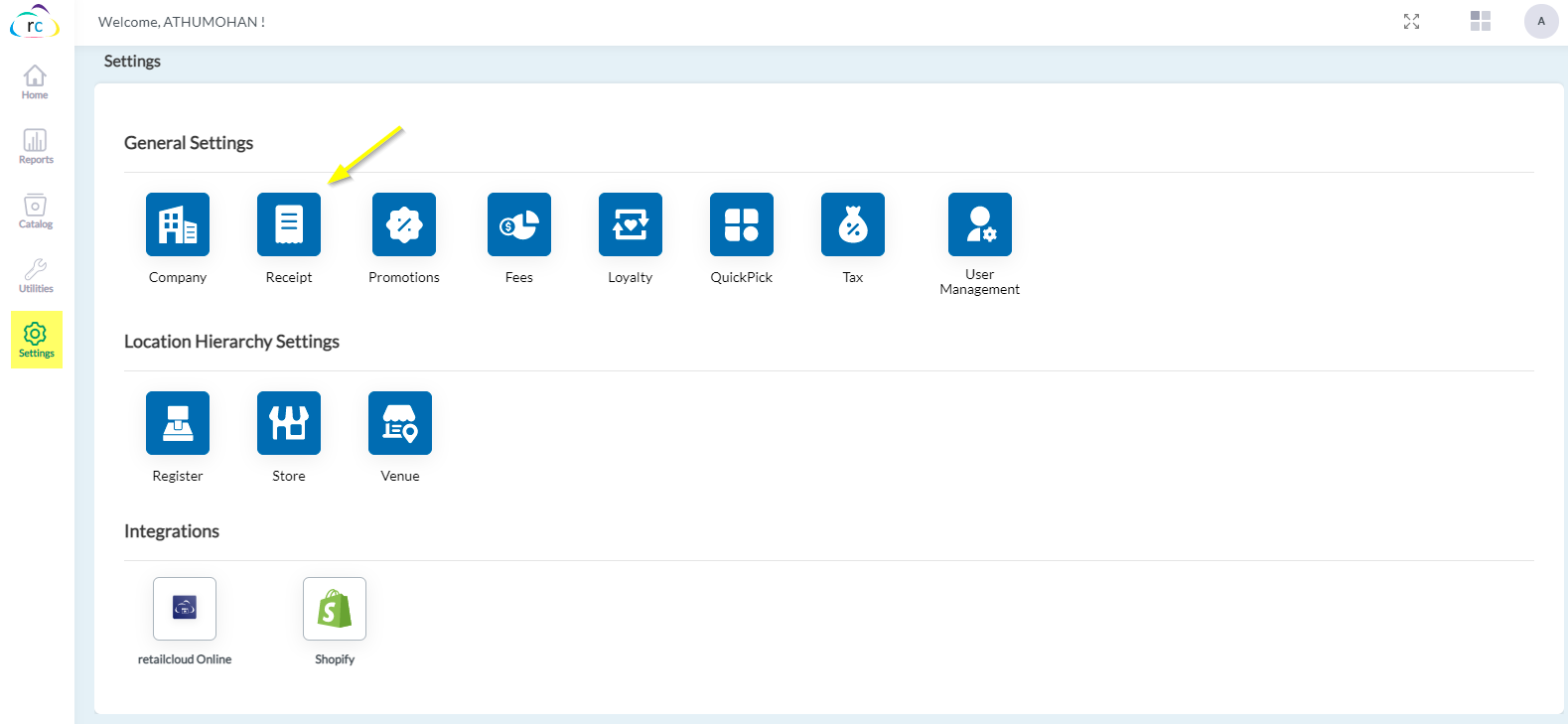Open Store hierarchy settings
The width and height of the screenshot is (1568, 724).
289,423
